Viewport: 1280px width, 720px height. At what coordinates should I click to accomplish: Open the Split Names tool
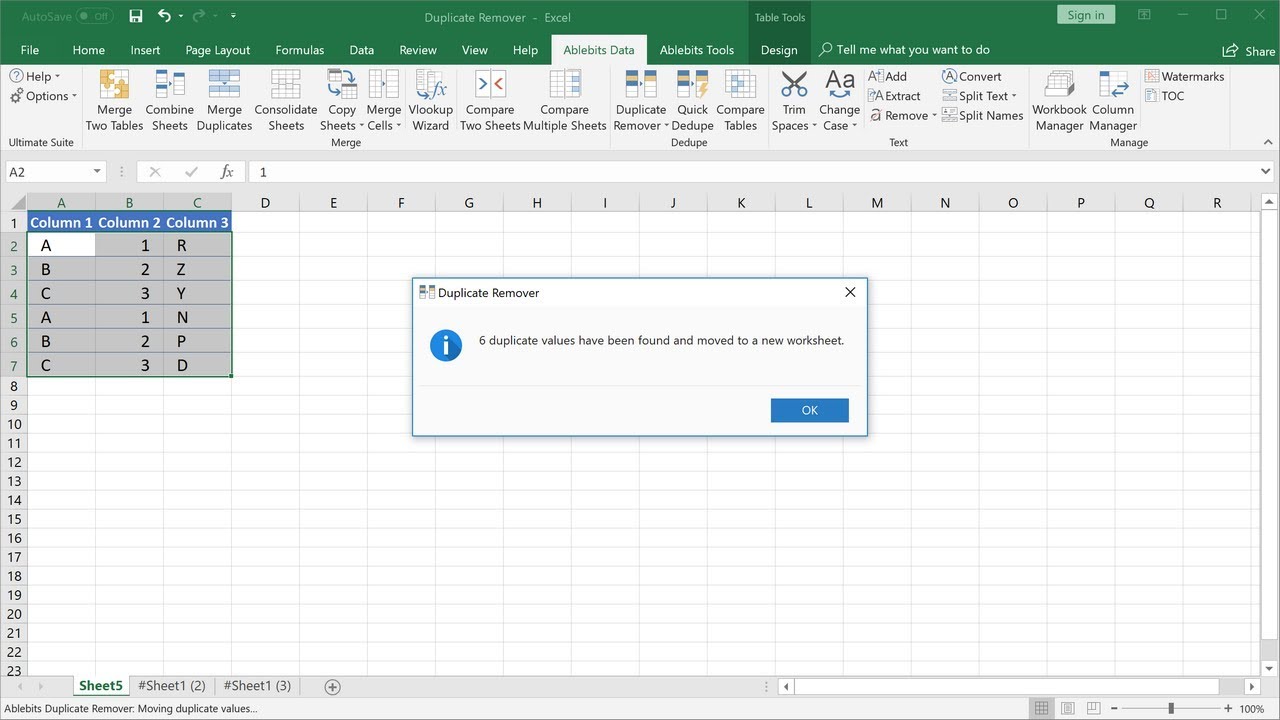(982, 115)
